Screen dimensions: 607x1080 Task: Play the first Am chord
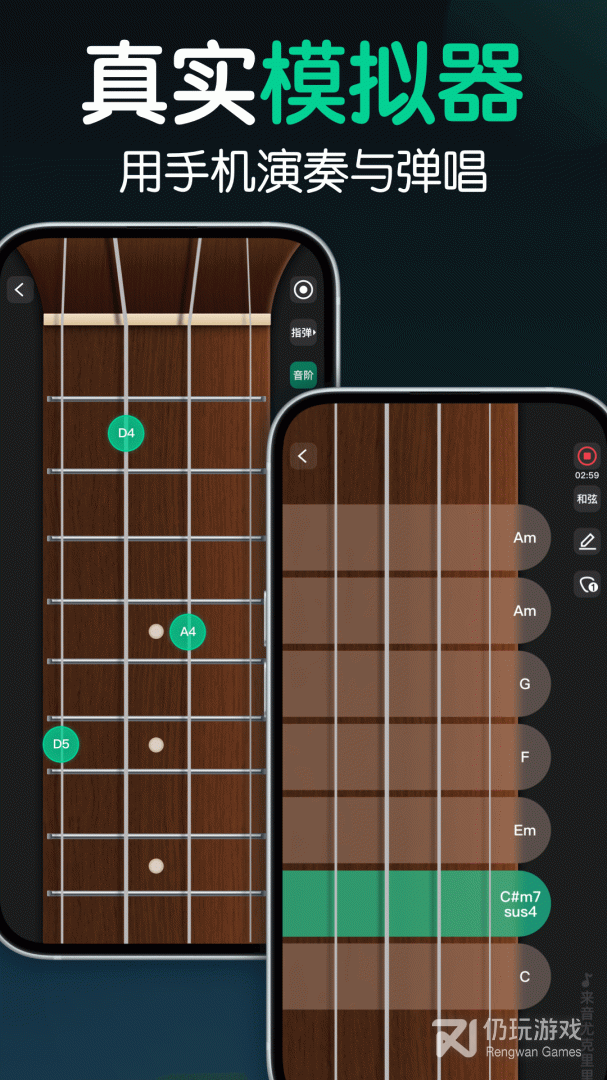point(416,537)
